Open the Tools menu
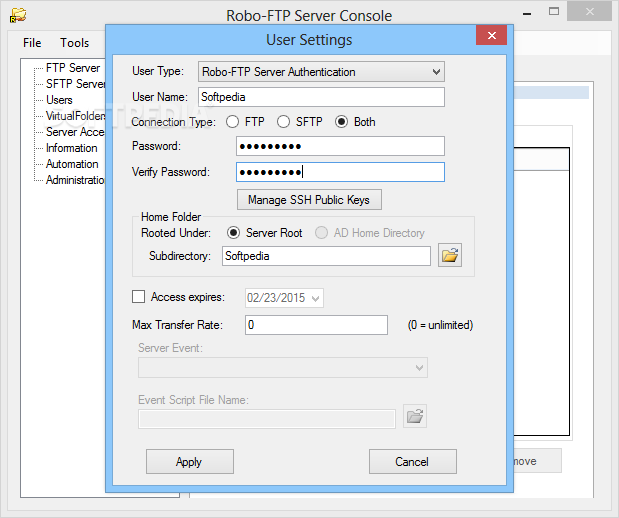The height and width of the screenshot is (518, 619). [75, 43]
